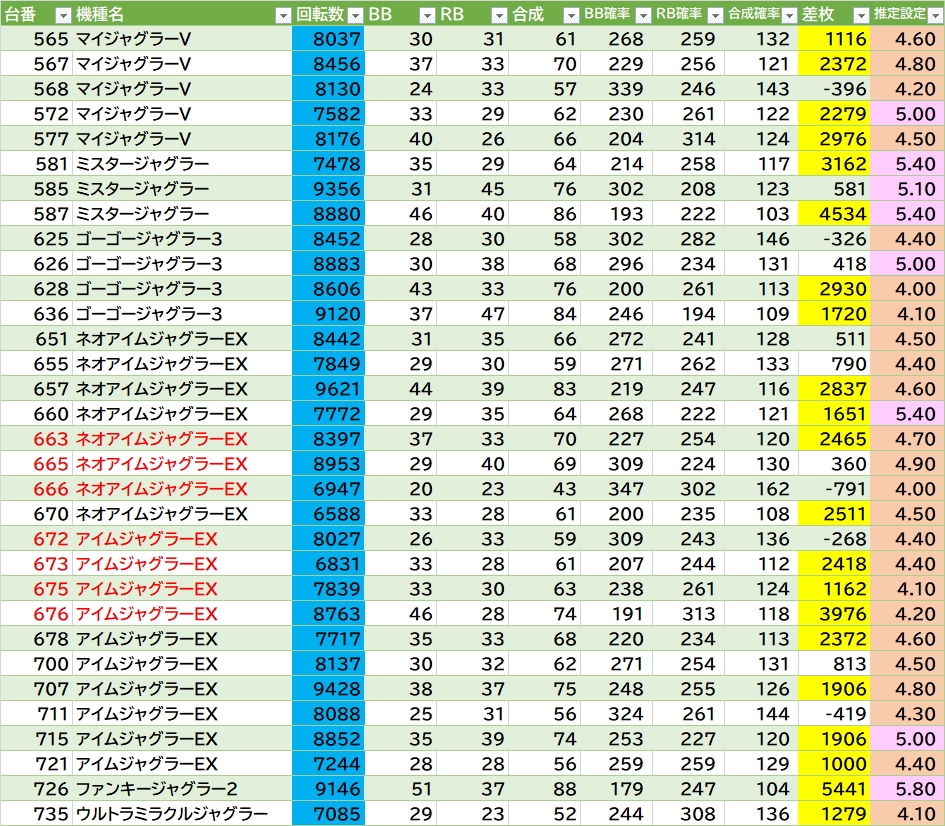The height and width of the screenshot is (826, 945).
Task: Click the pink 推定設定 cell showing 5.80
Action: (906, 789)
